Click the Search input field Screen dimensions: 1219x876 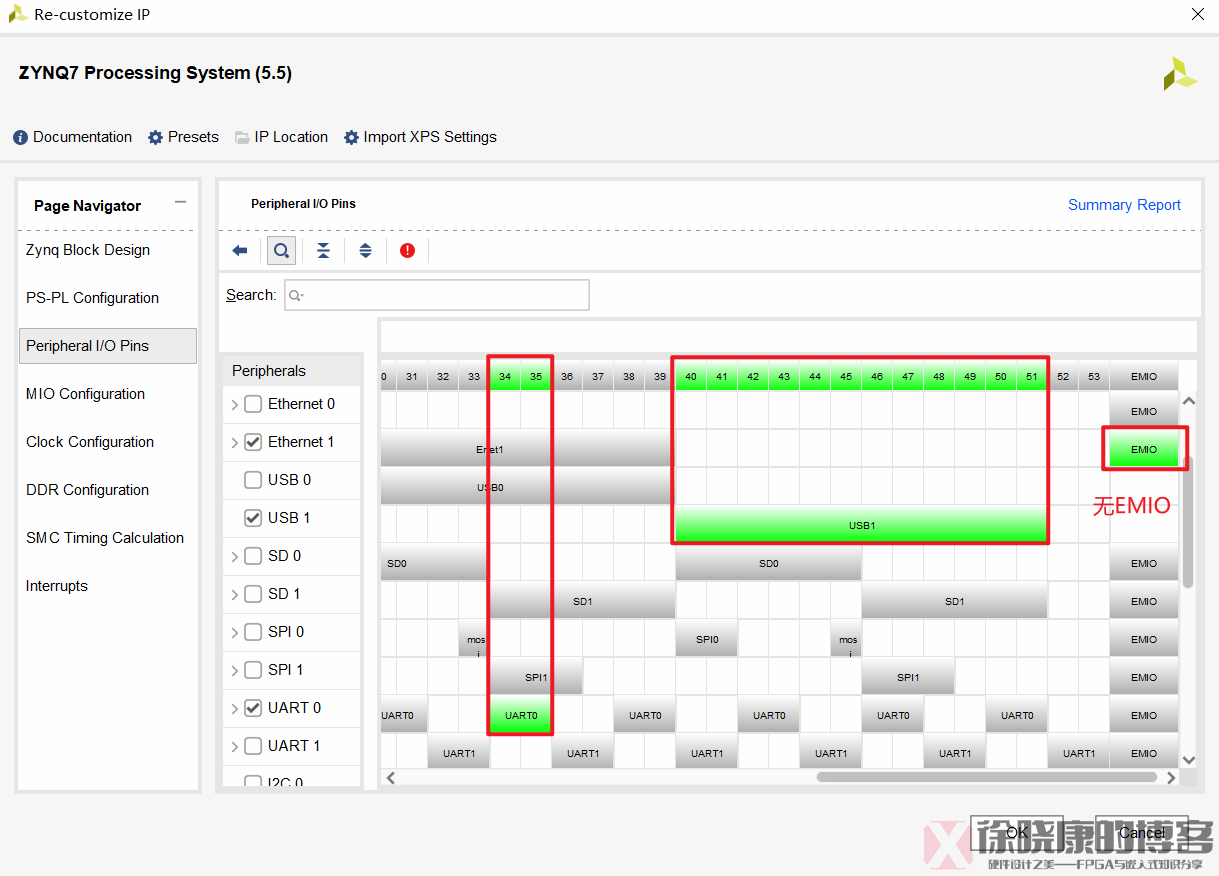pos(437,295)
